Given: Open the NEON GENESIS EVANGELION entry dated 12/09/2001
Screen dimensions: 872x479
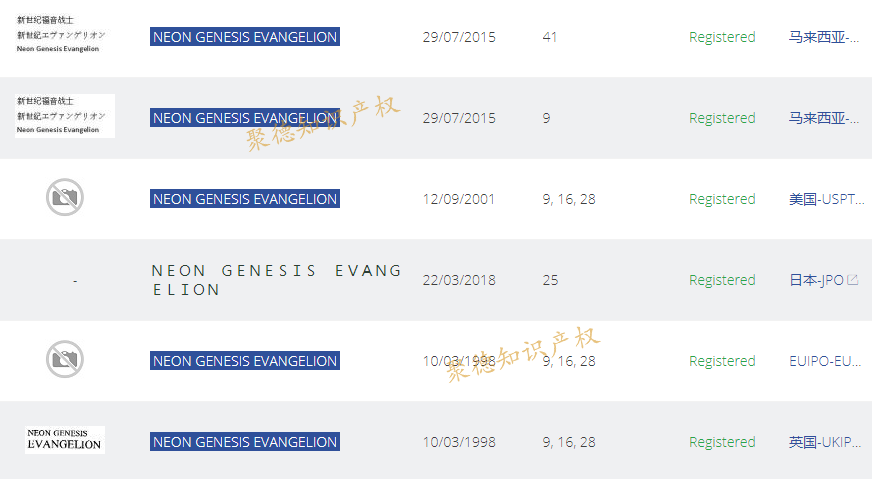Looking at the screenshot, I should (x=244, y=199).
